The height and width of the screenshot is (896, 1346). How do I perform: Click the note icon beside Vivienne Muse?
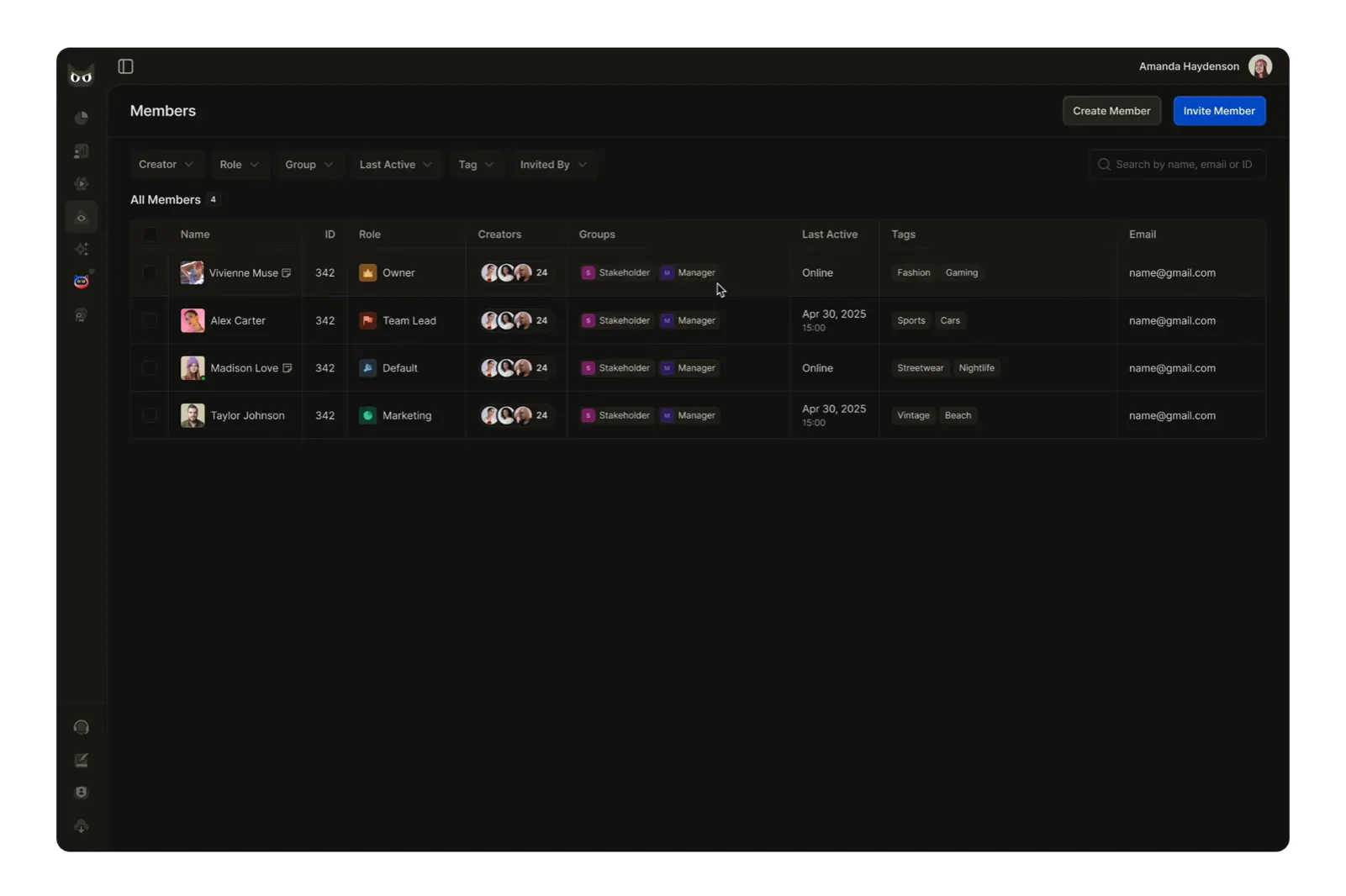pos(287,273)
